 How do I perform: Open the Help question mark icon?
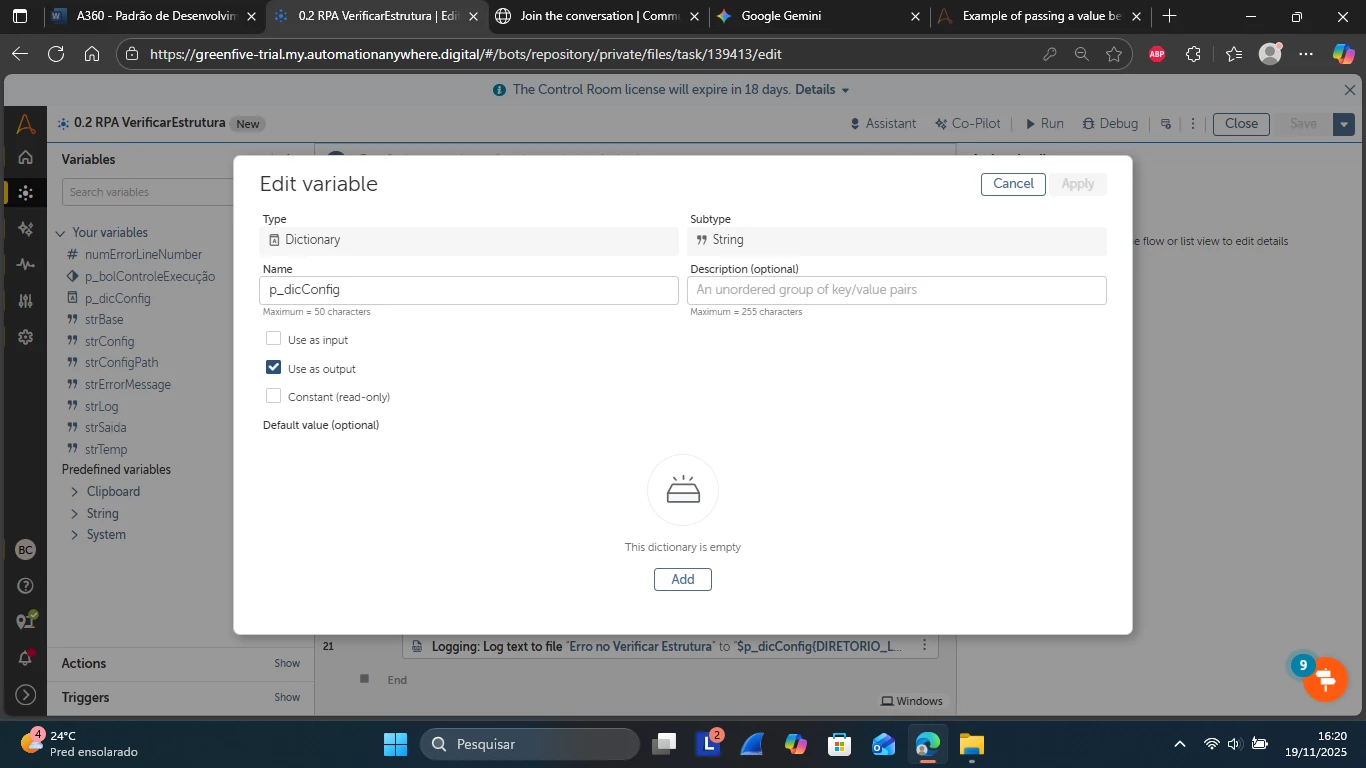coord(26,586)
